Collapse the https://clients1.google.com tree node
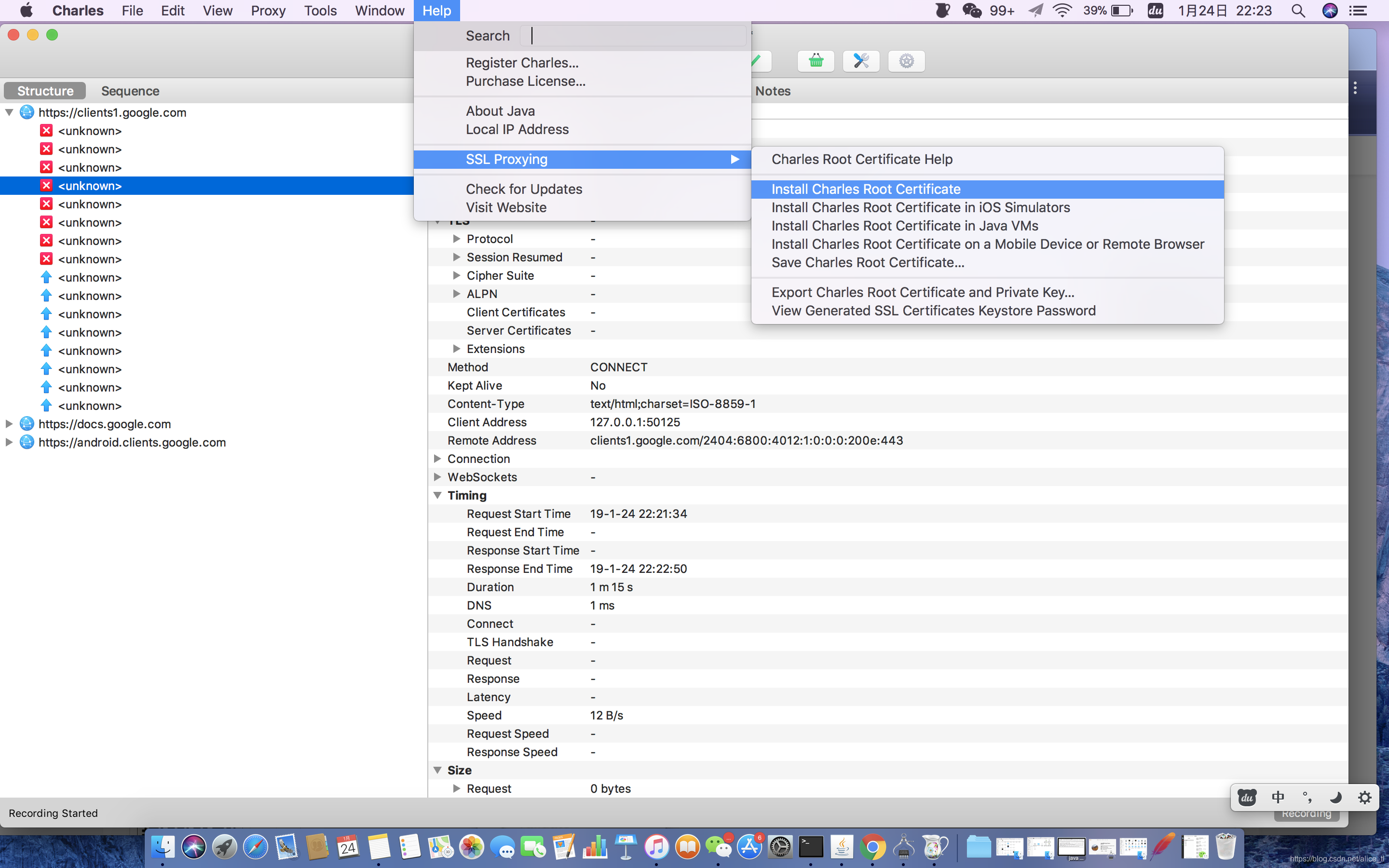The image size is (1389, 868). (x=9, y=112)
